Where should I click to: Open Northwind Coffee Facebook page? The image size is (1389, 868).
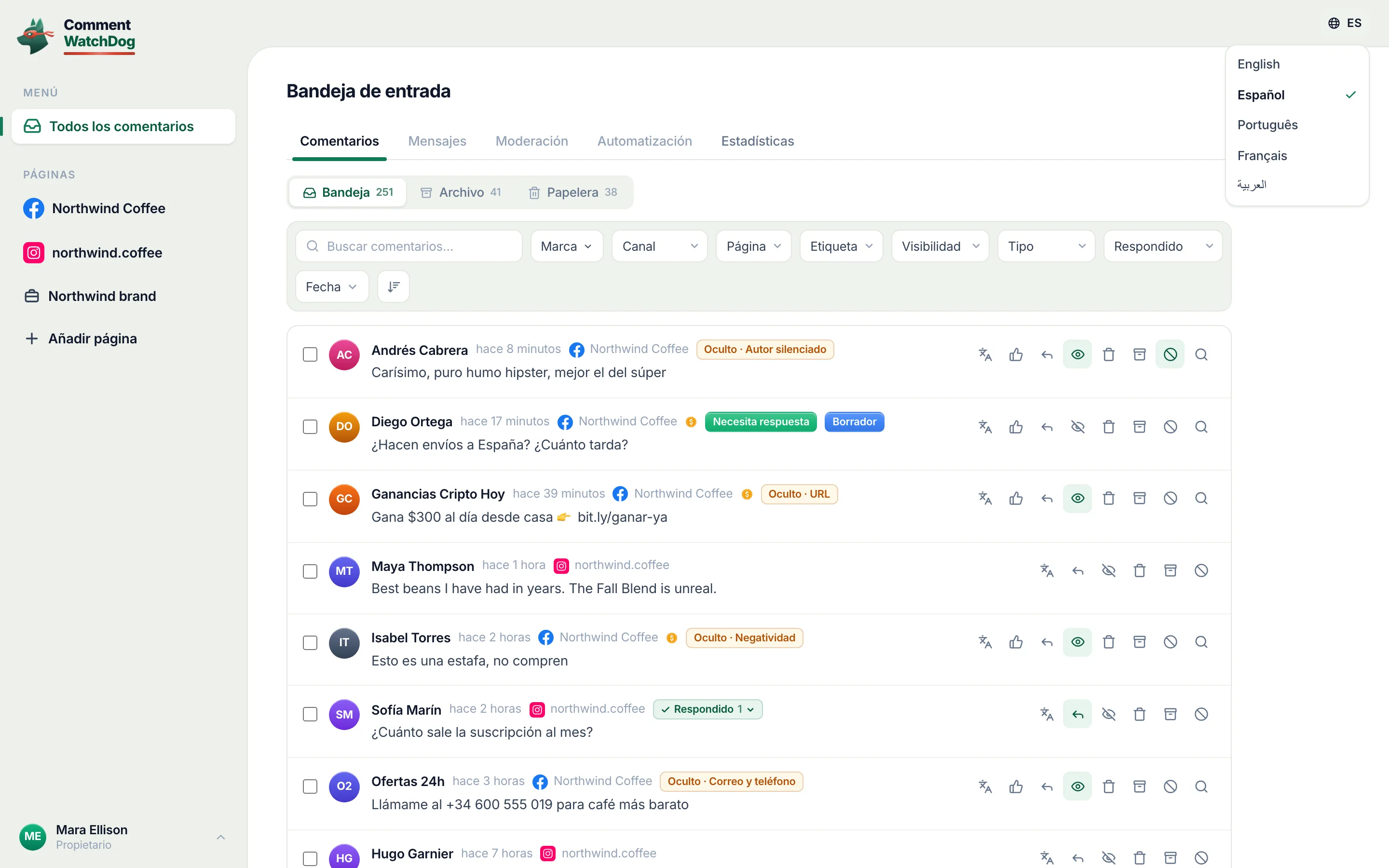(94, 208)
